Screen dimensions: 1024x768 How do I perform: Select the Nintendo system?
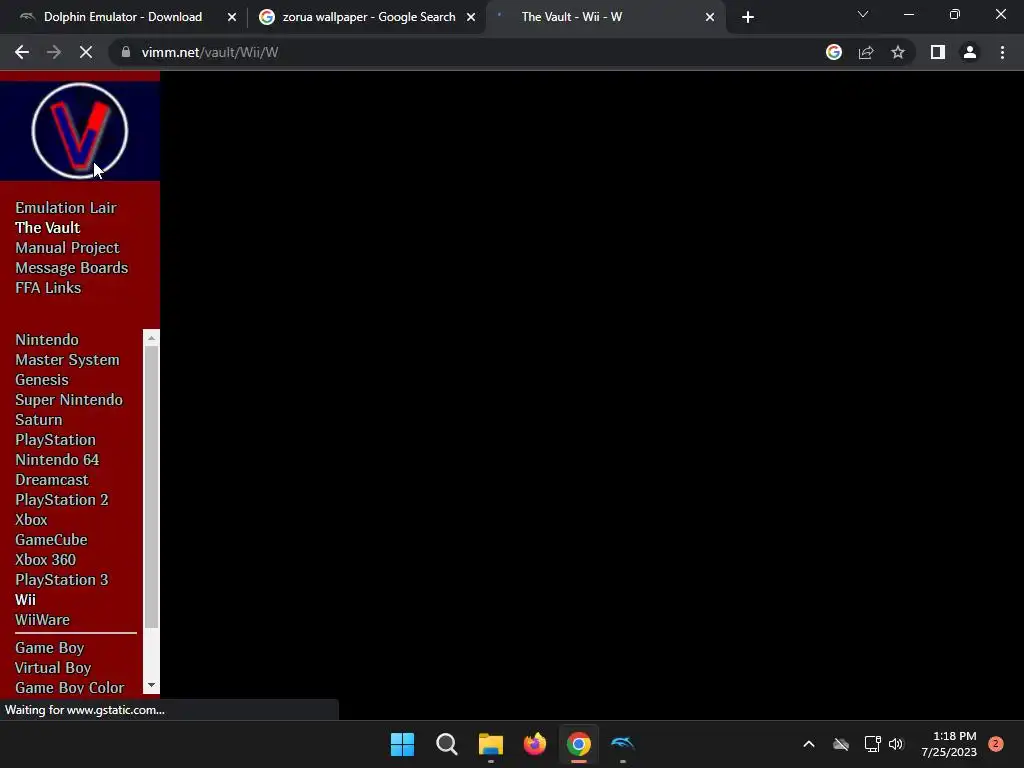[x=47, y=340]
